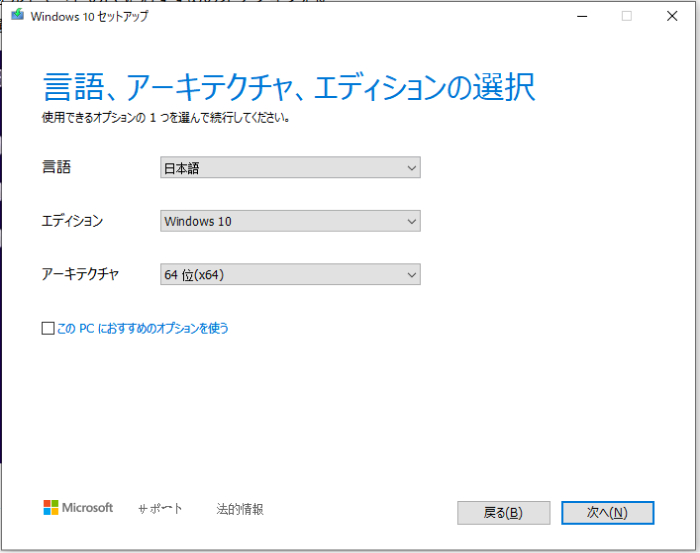The width and height of the screenshot is (700, 553).
Task: Click the 次へ(N) button
Action: (607, 513)
